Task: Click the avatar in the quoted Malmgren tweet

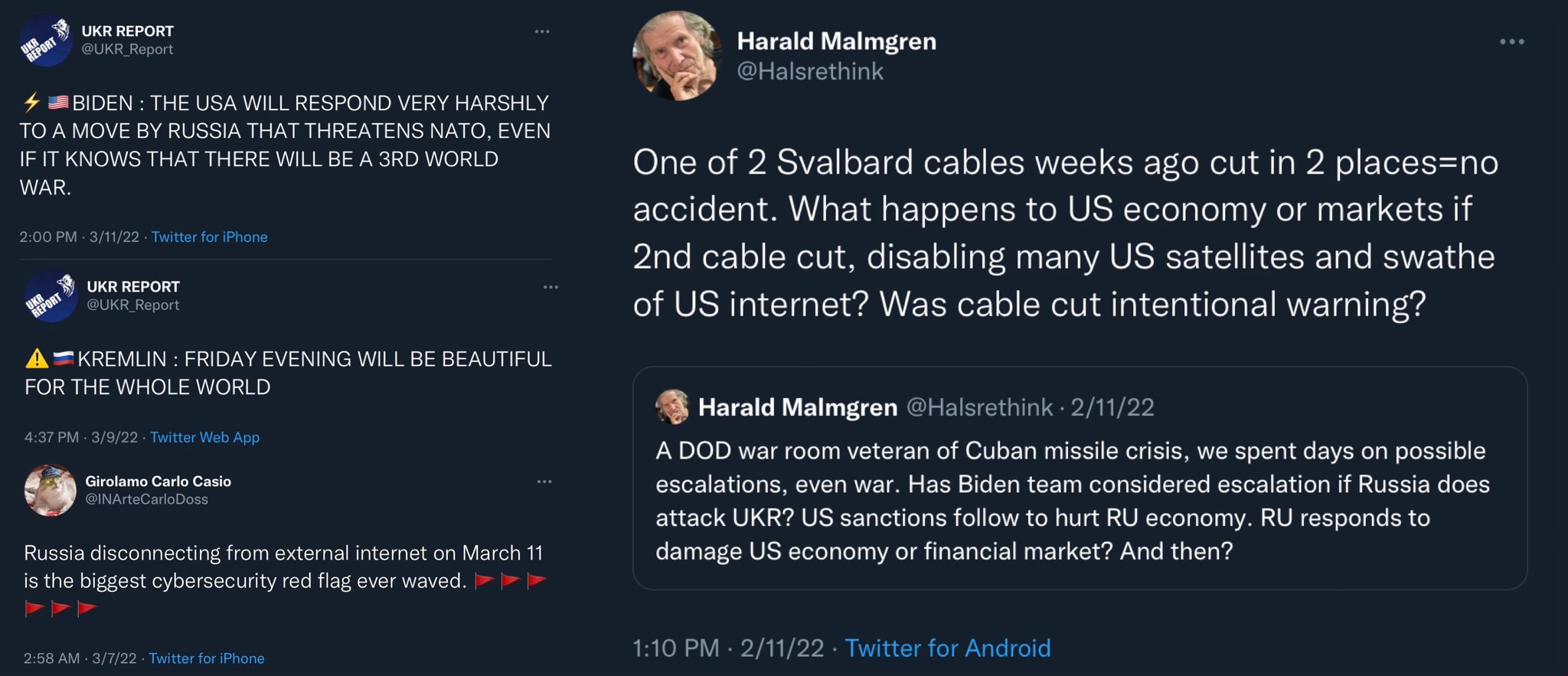Action: 673,407
